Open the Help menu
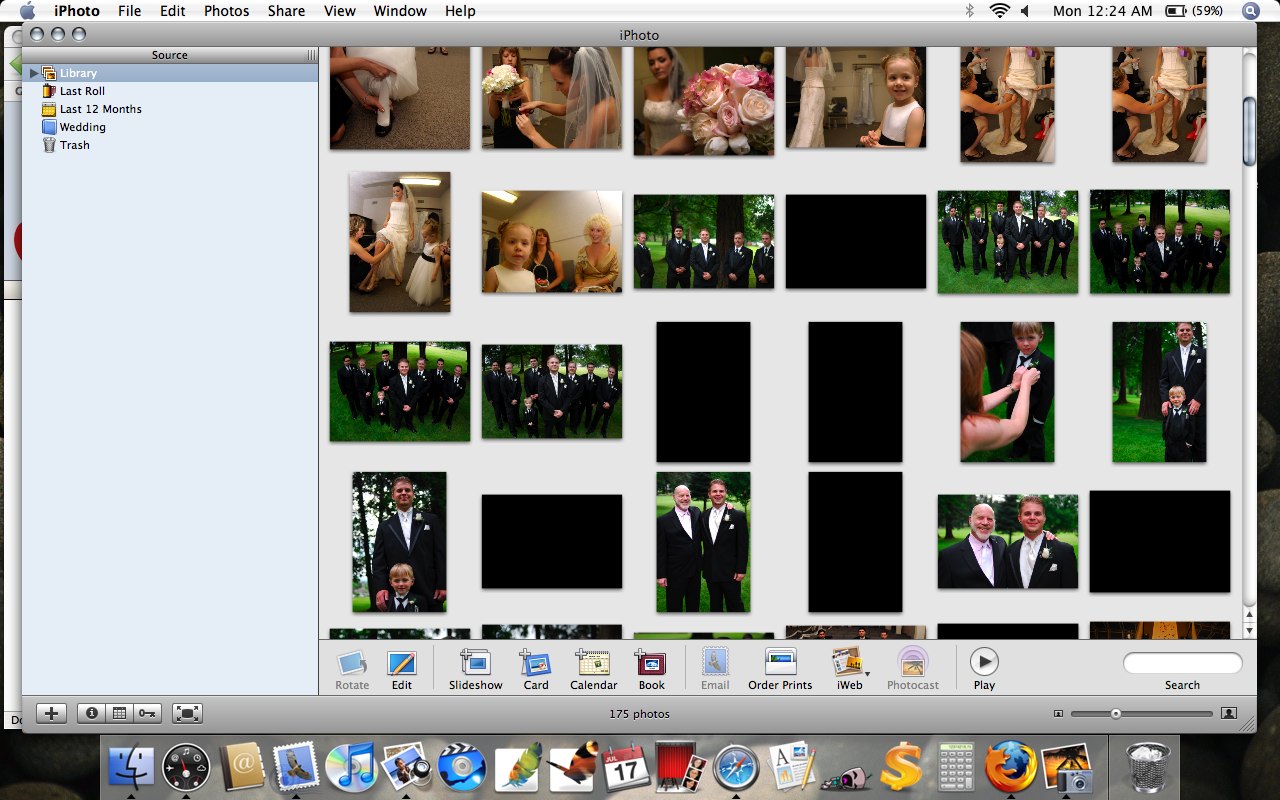Image resolution: width=1280 pixels, height=800 pixels. point(460,11)
